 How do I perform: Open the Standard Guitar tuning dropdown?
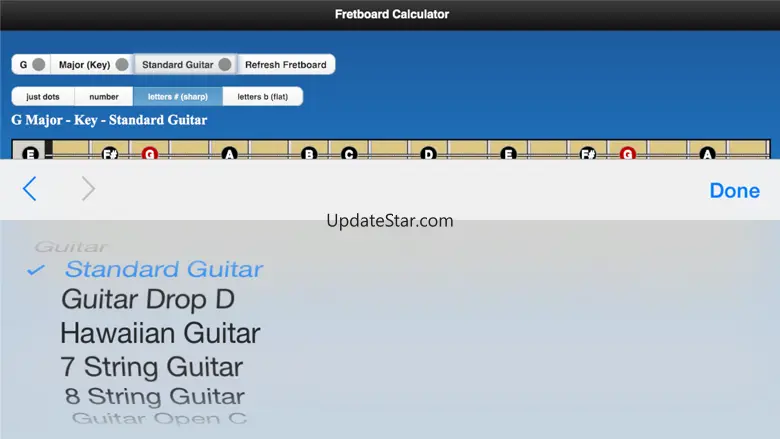186,65
